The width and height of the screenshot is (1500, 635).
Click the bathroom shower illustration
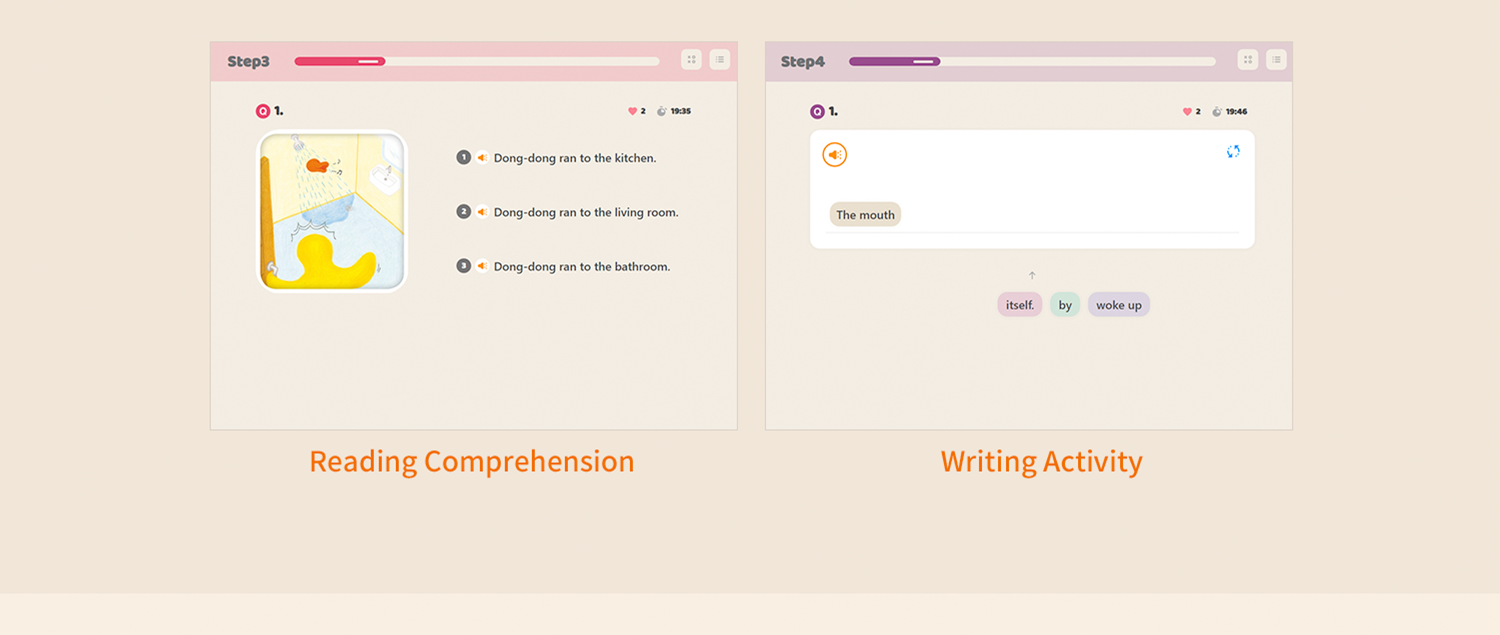[x=332, y=212]
